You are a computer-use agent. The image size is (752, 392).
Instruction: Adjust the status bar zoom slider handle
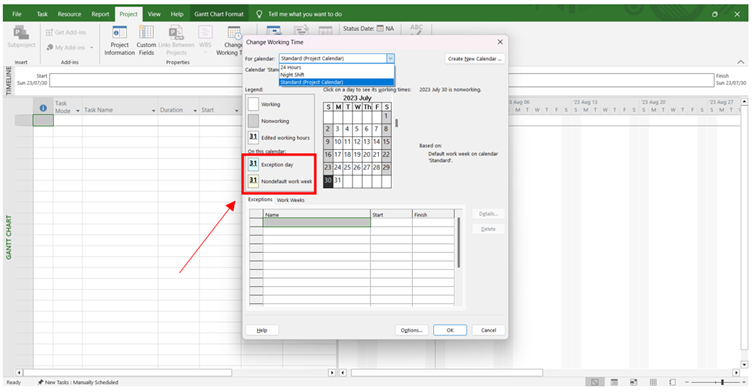[x=722, y=382]
